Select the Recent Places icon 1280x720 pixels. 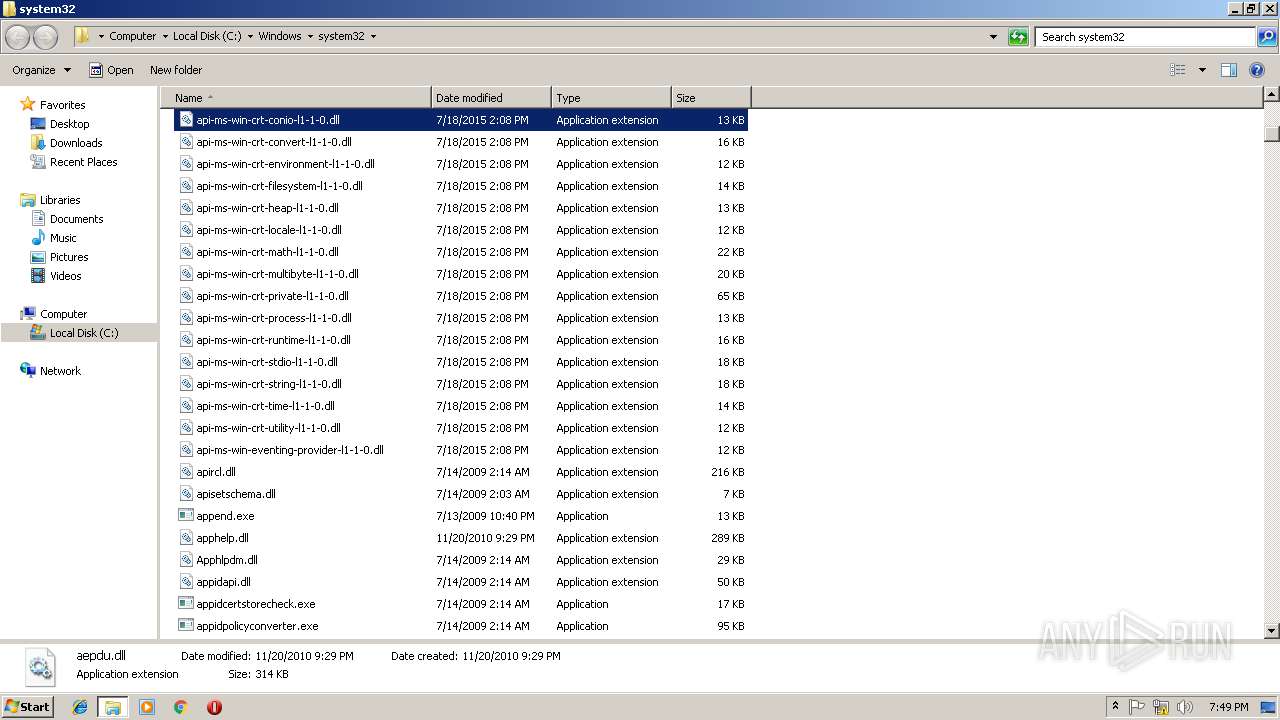tap(38, 162)
